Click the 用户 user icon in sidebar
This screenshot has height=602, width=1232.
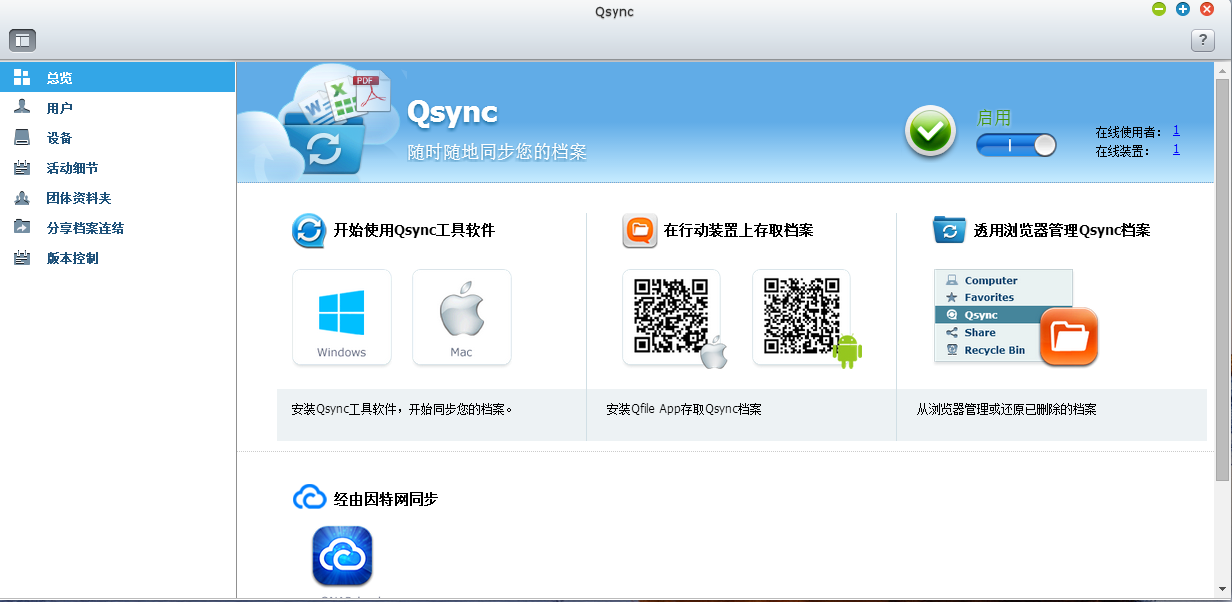(22, 108)
